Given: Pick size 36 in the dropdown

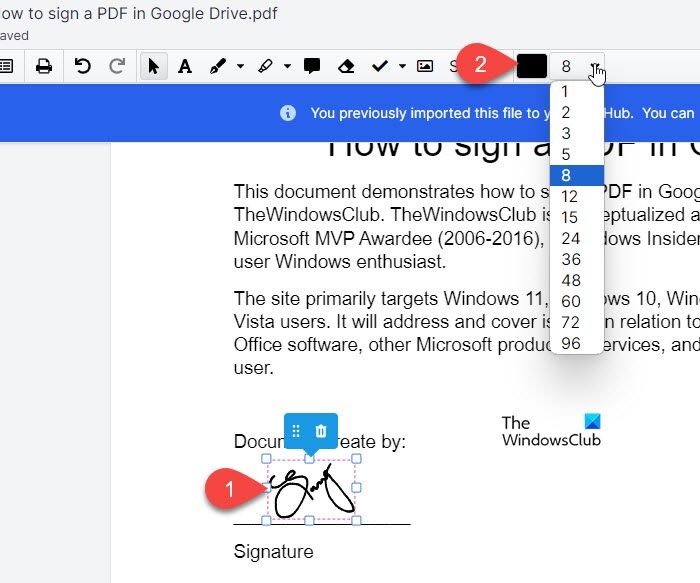Looking at the screenshot, I should (577, 259).
